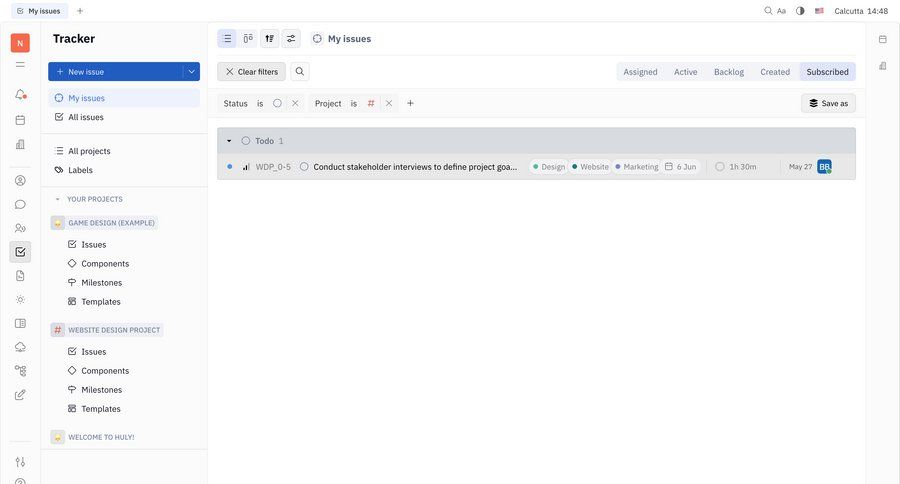
Task: Open the cloud drive icon in the sidebar
Action: [20, 347]
